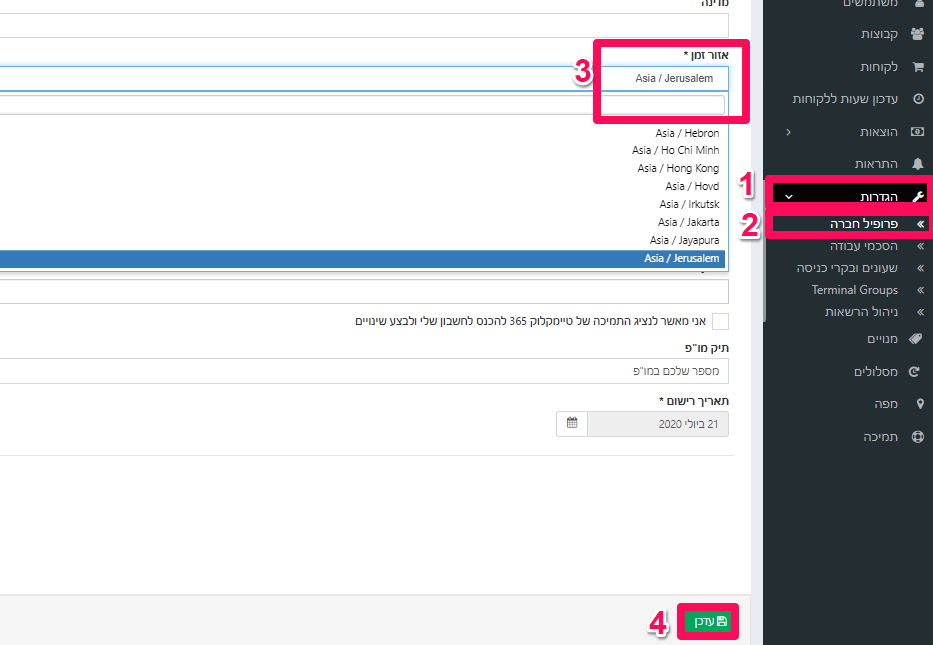Click the shopping cart icon for לקוחות

[918, 67]
